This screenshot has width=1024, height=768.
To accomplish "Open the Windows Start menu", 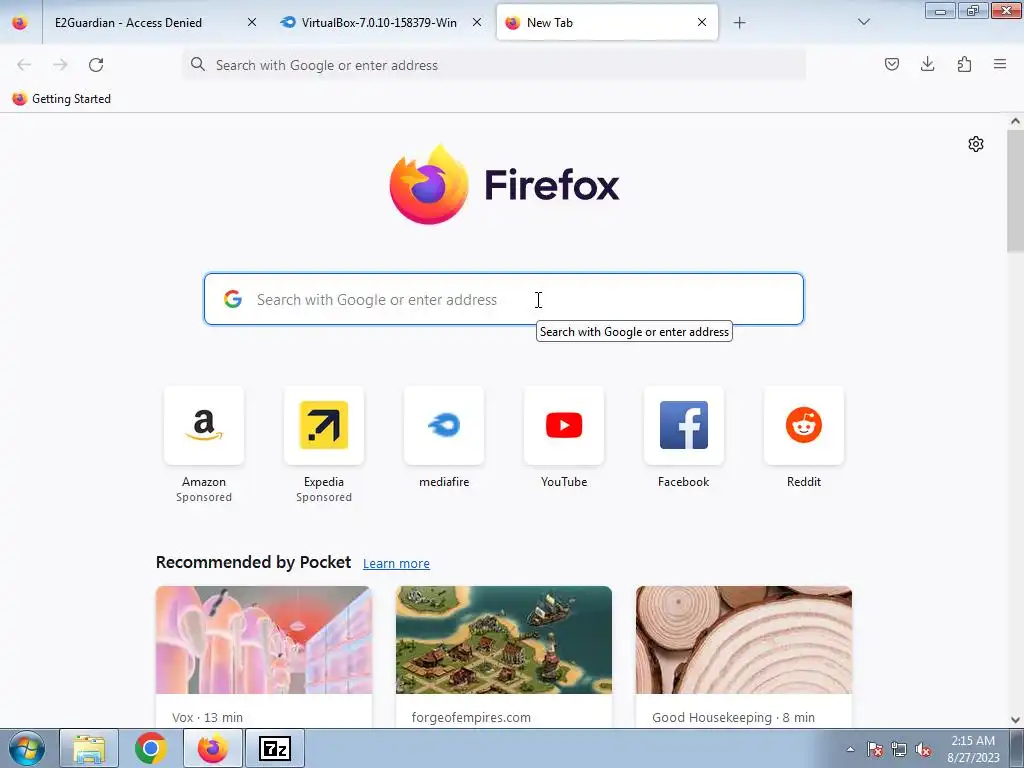I will [x=27, y=748].
